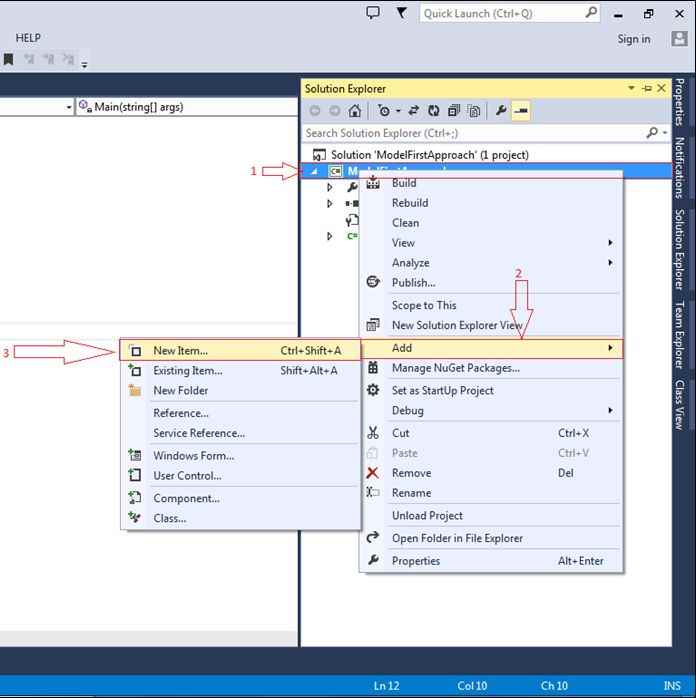Open the Properties wrench toolbar icon
Screen dimensions: 696x698
(x=501, y=110)
